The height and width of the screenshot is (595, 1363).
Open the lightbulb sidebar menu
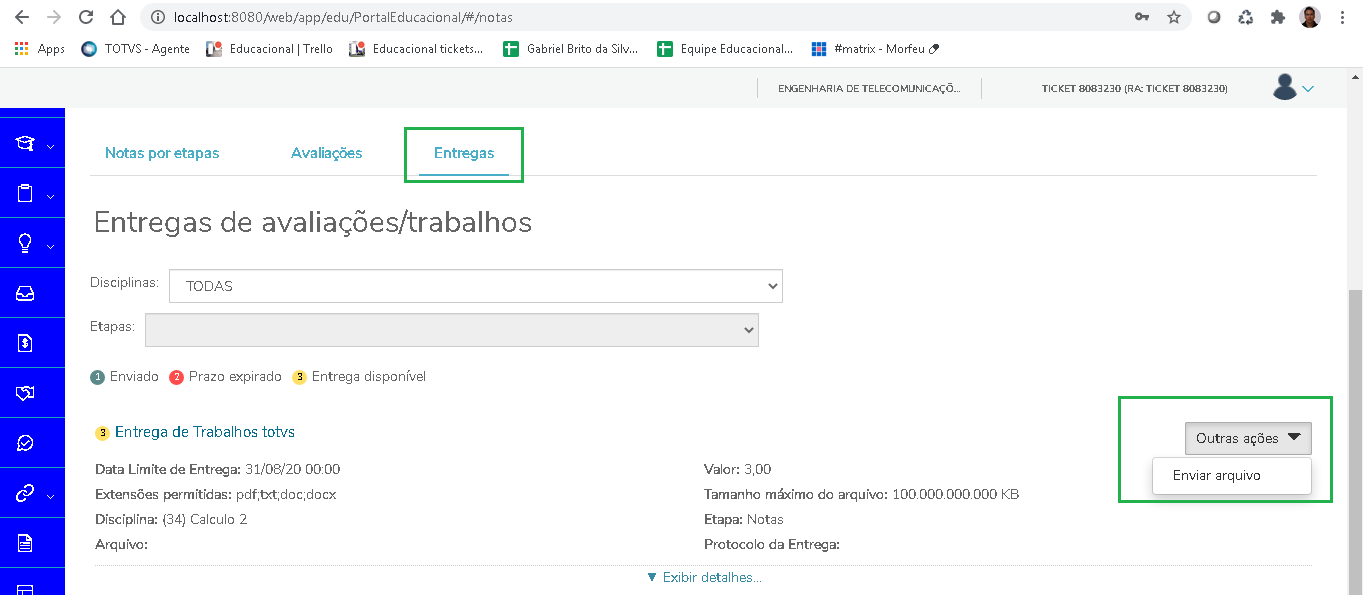coord(25,244)
